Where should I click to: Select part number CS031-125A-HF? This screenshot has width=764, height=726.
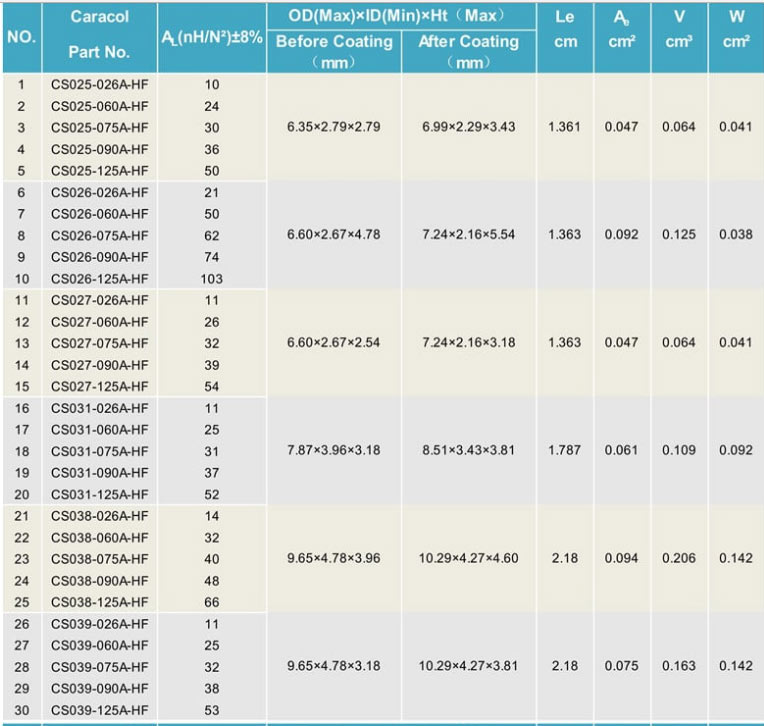pos(99,495)
